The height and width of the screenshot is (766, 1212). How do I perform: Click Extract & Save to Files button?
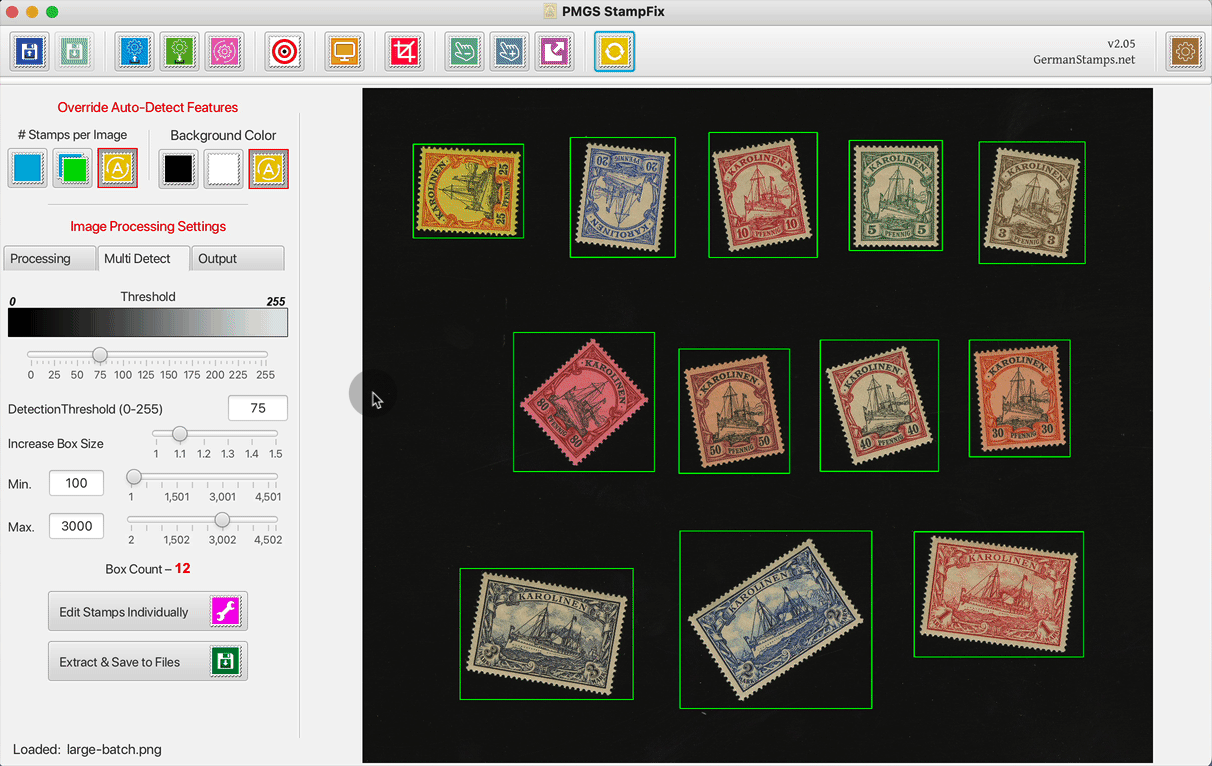click(x=148, y=661)
